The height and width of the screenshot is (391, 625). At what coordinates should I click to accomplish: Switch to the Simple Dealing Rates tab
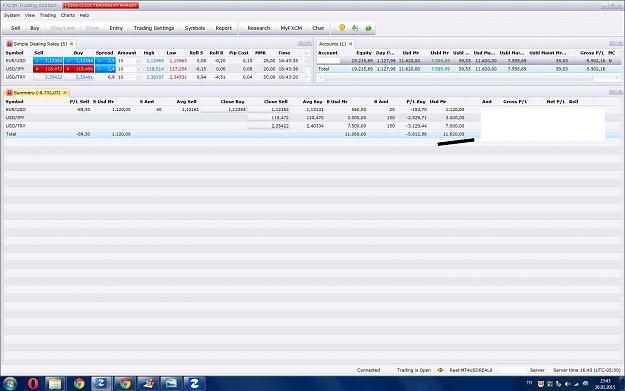40,44
